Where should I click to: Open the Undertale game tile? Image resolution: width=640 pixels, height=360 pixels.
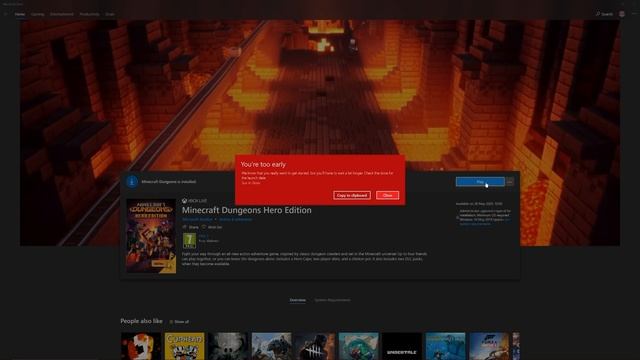click(402, 346)
